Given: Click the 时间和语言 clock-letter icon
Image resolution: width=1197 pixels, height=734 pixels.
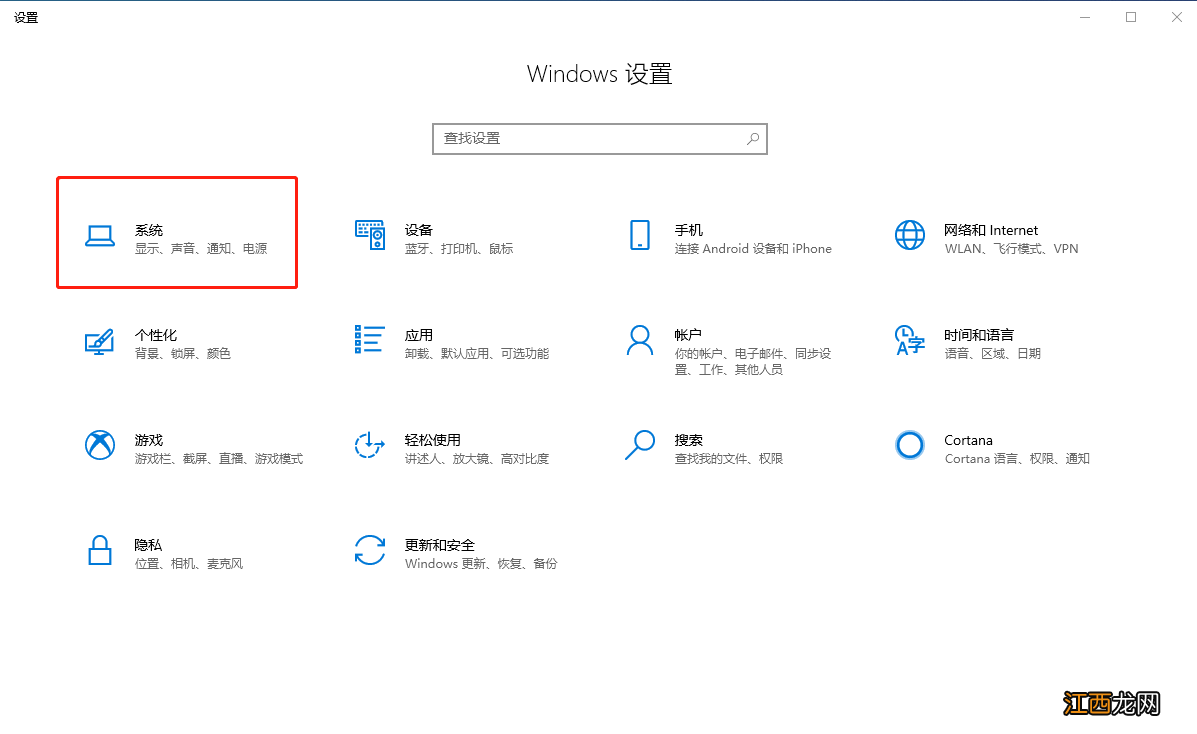Looking at the screenshot, I should coord(910,341).
